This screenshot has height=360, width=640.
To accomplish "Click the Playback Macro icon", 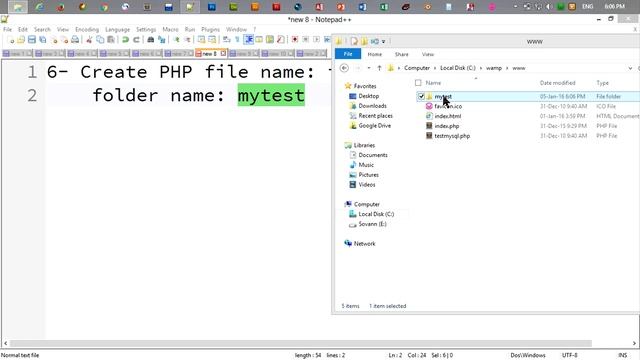I will (x=316, y=40).
